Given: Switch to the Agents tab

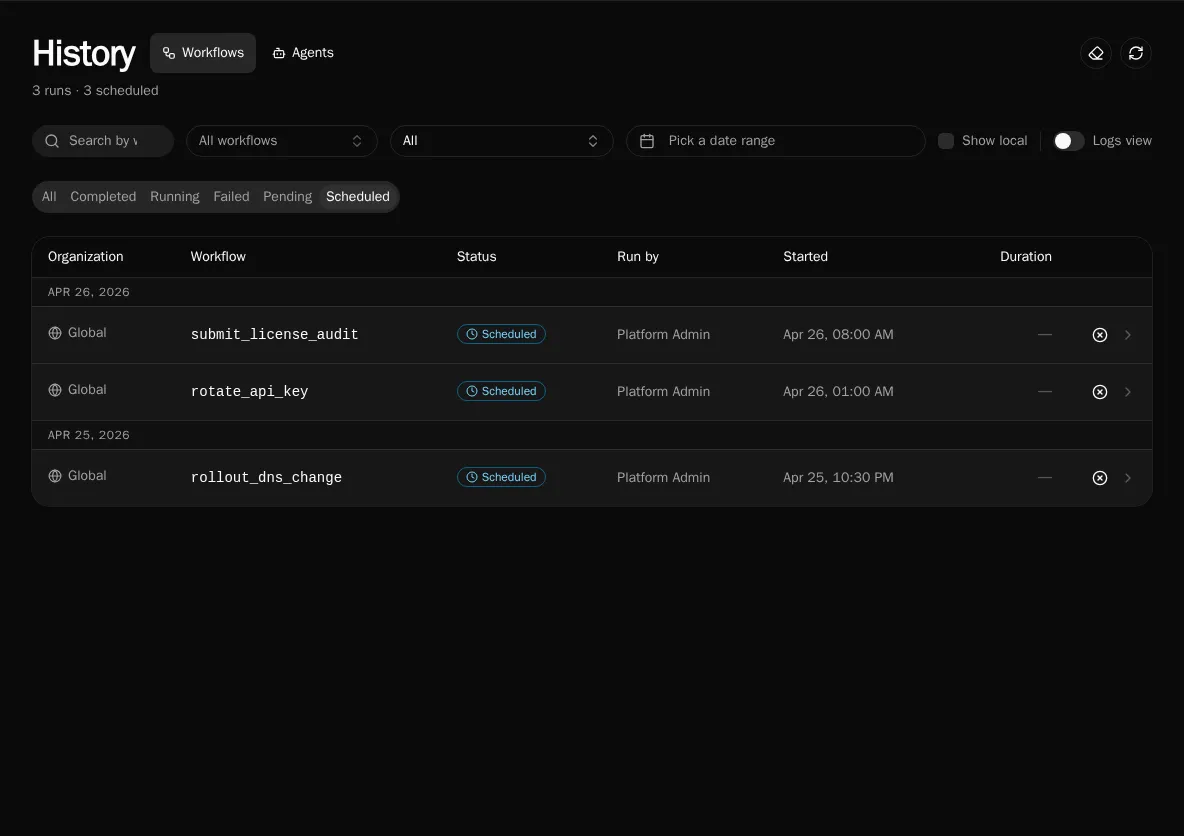Looking at the screenshot, I should (303, 53).
